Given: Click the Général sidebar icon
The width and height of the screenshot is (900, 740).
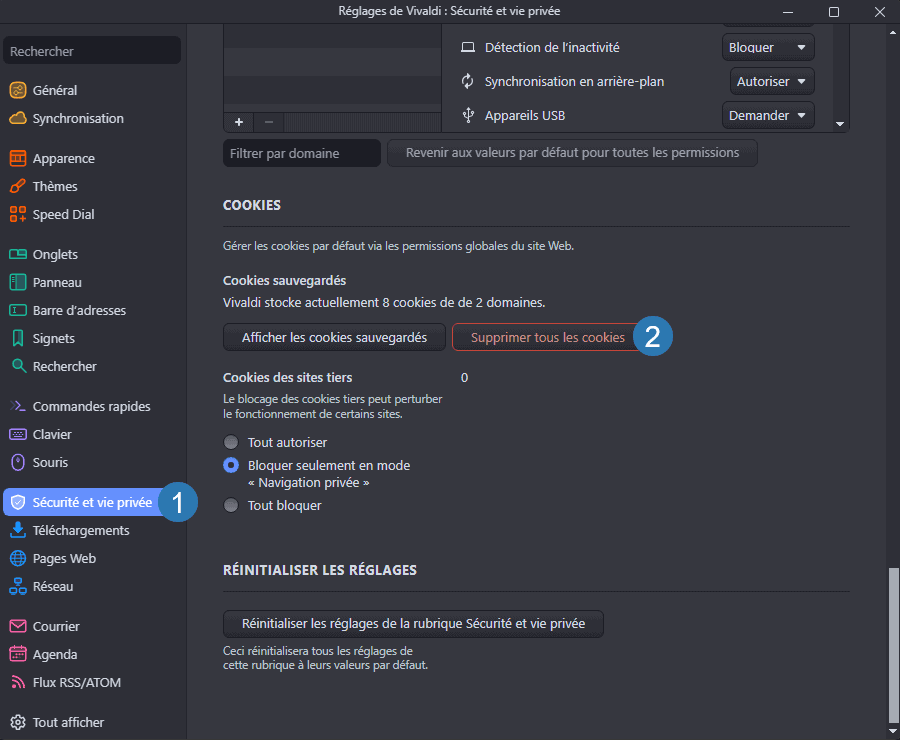Looking at the screenshot, I should pos(18,90).
